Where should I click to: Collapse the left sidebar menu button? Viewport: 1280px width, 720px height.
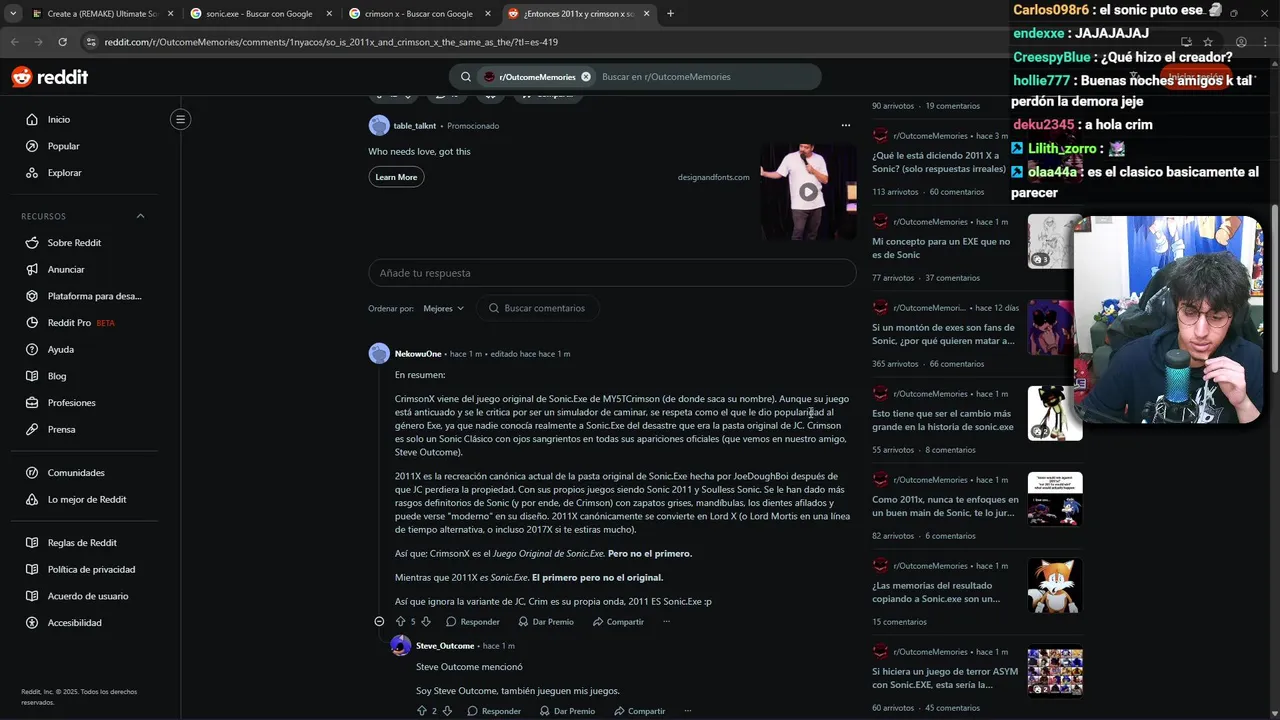click(x=180, y=119)
